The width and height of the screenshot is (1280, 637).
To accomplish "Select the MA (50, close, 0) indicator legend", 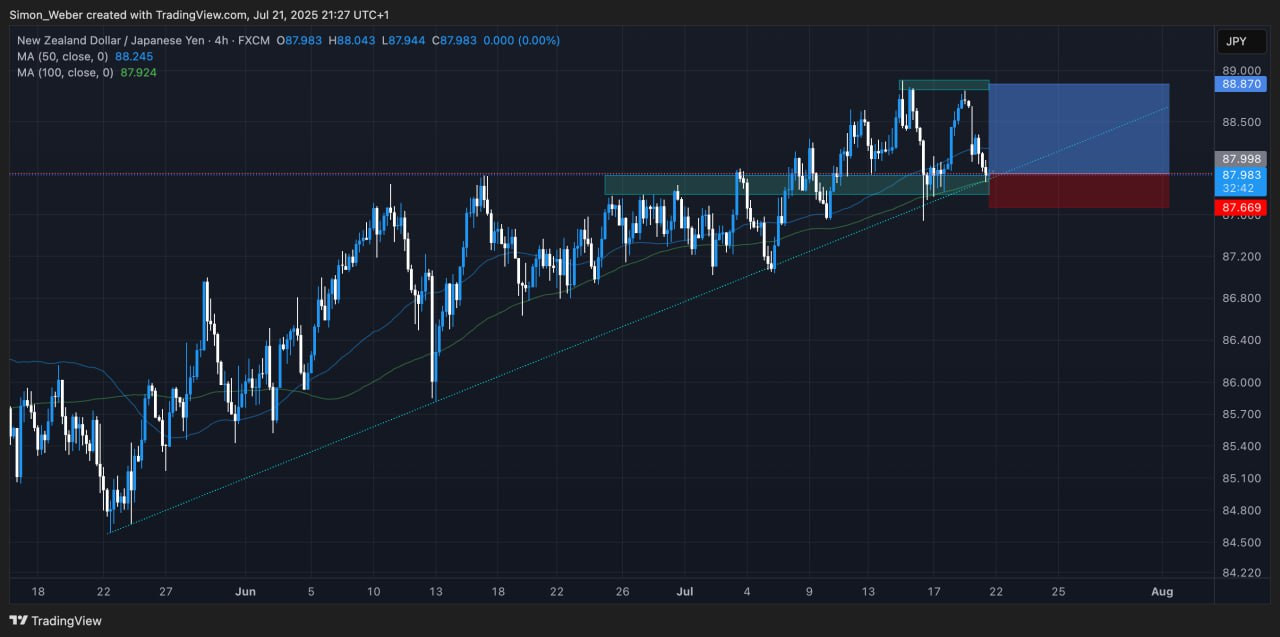I will click(x=64, y=57).
